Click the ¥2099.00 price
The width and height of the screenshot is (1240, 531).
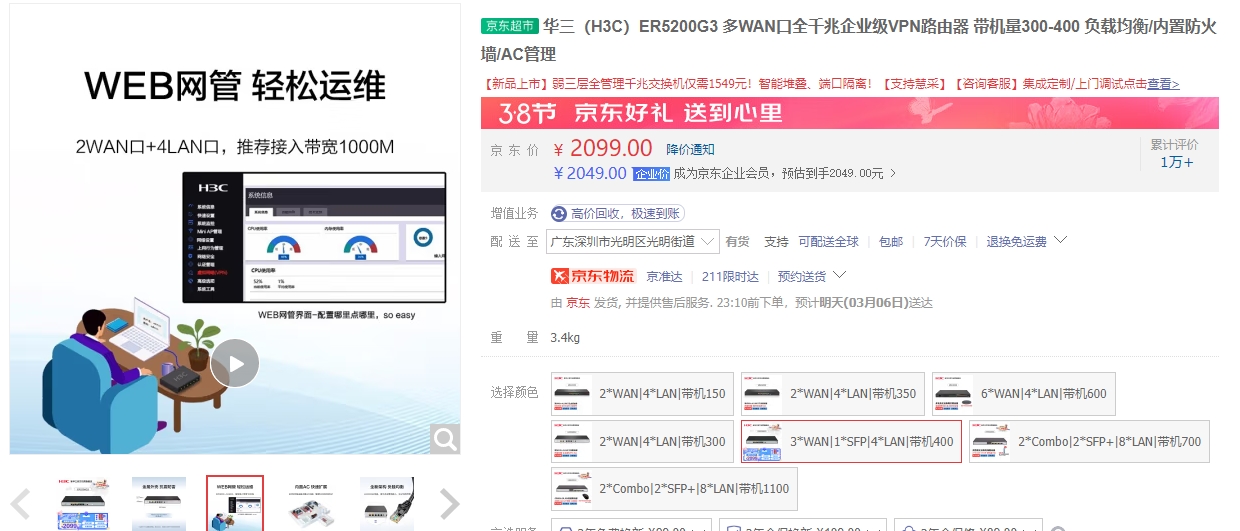tap(603, 149)
